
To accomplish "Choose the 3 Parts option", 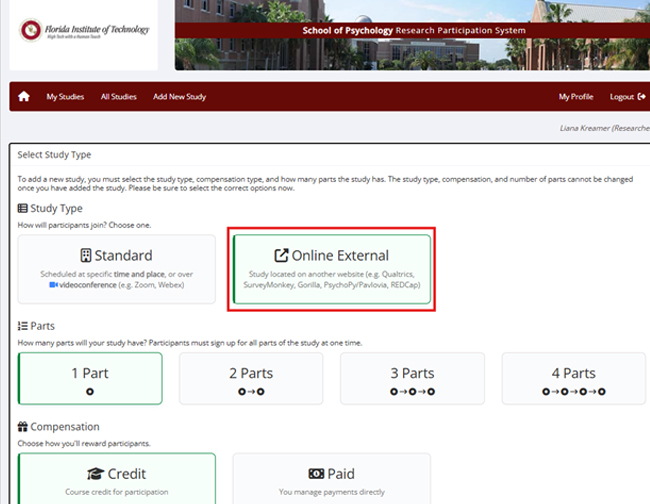I will [412, 378].
